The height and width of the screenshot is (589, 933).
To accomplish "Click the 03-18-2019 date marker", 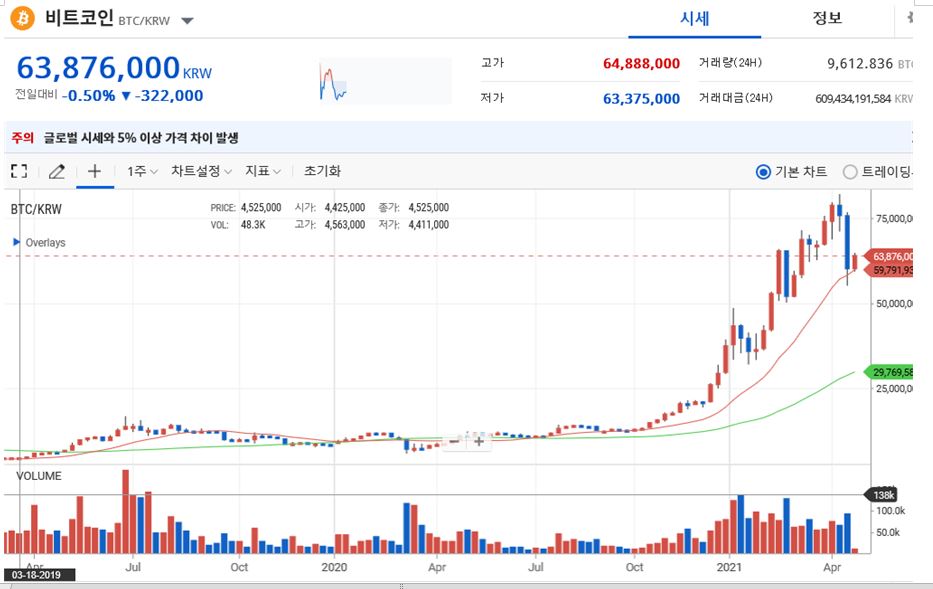I will coord(40,575).
